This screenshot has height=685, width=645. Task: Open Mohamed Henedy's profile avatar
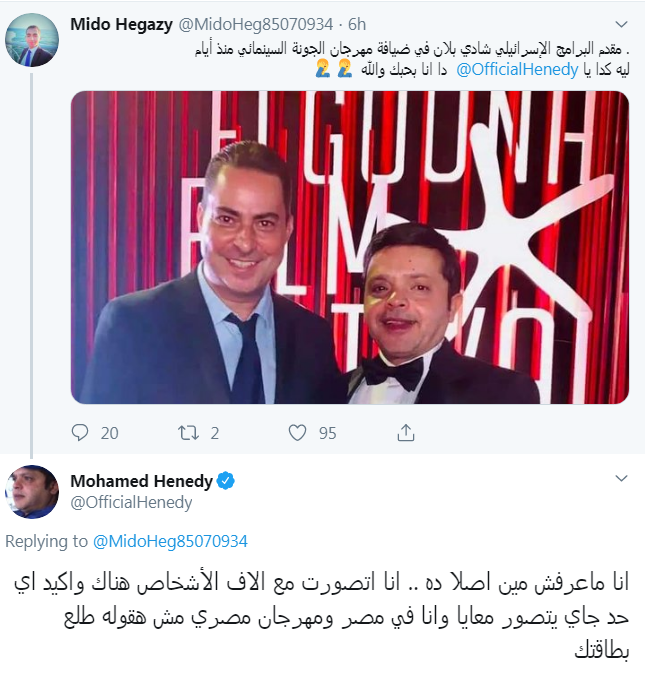point(31,491)
